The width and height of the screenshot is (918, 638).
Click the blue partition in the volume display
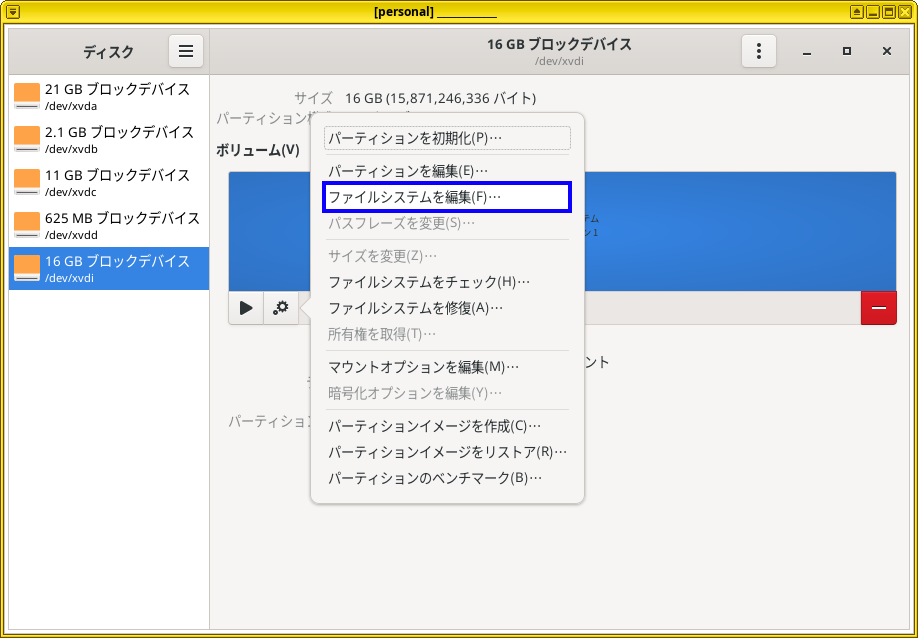pos(750,232)
